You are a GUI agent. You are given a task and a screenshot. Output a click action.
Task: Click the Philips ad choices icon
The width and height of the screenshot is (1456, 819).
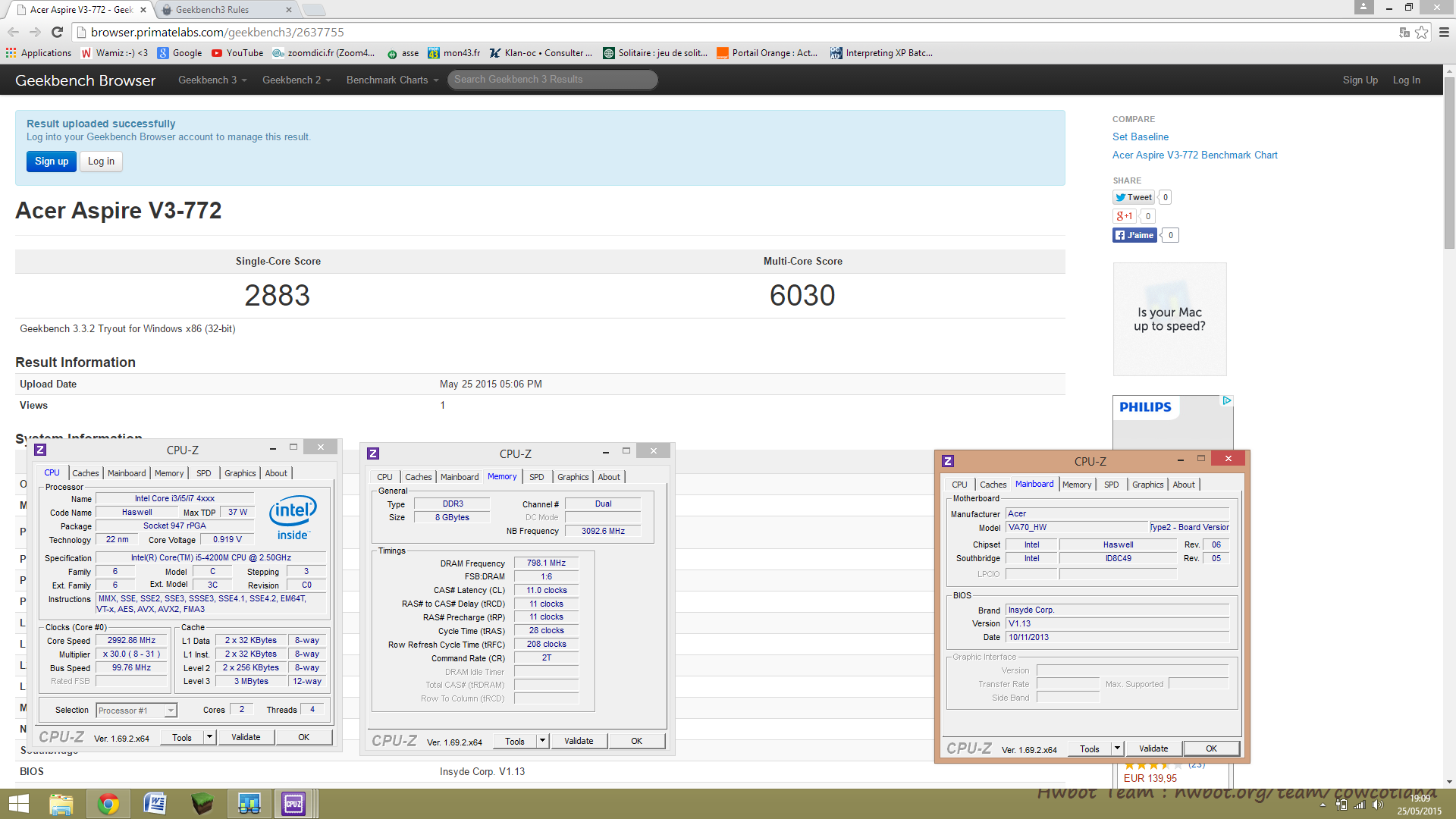(x=1226, y=400)
